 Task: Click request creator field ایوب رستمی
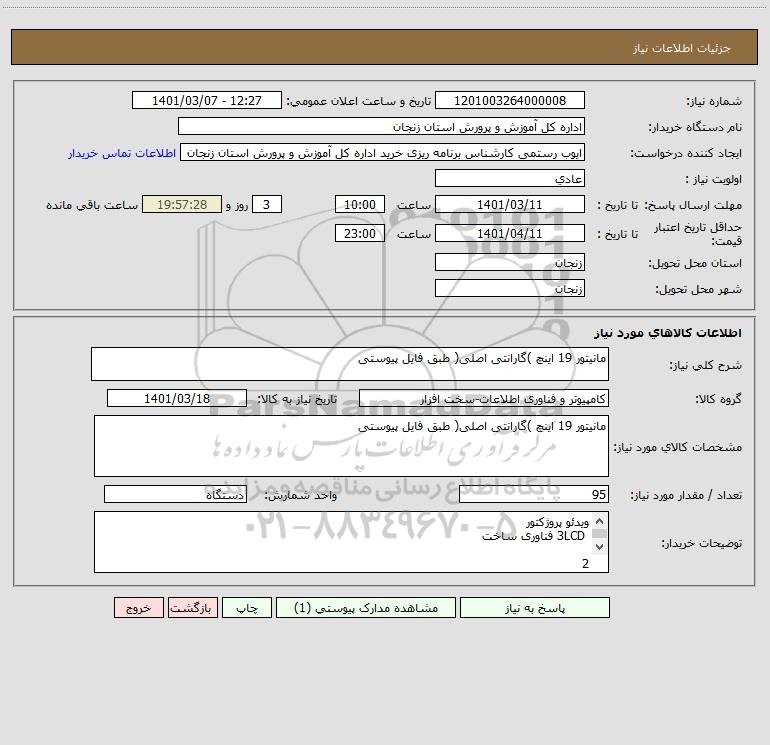383,152
